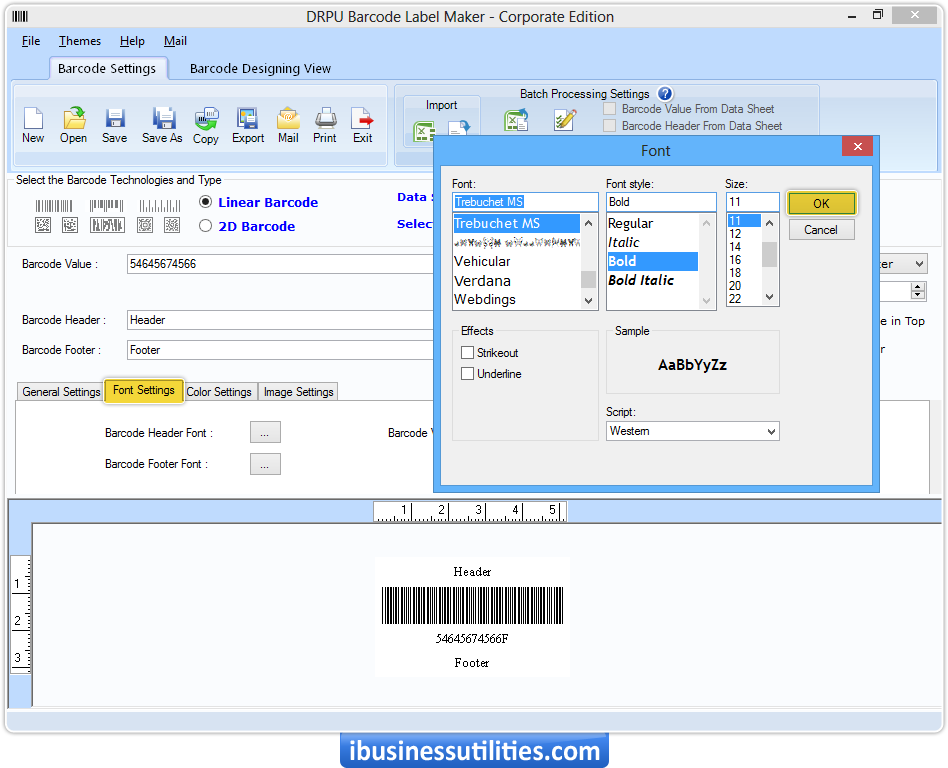This screenshot has width=948, height=768.
Task: Send the barcode with Mail icon
Action: (x=288, y=119)
